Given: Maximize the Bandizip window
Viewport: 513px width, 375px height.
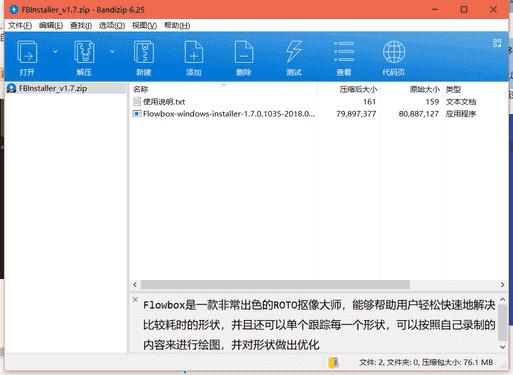Looking at the screenshot, I should [464, 10].
